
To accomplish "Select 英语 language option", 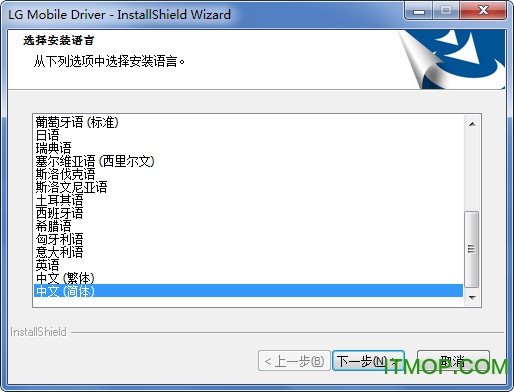I will pos(248,265).
